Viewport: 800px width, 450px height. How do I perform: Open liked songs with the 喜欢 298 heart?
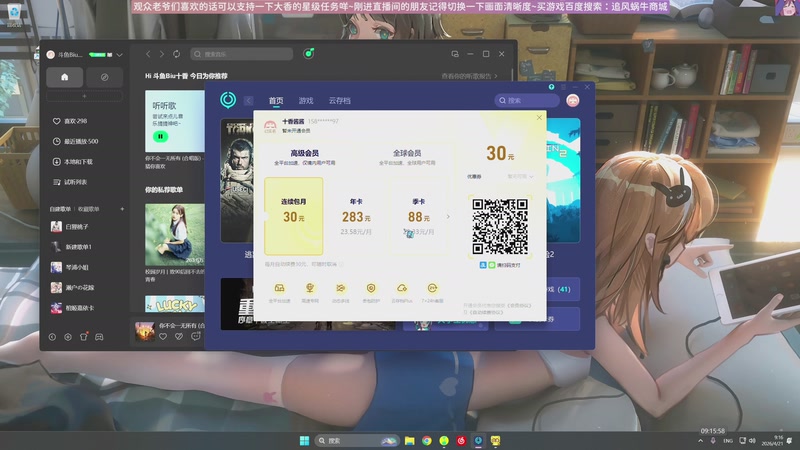70,121
